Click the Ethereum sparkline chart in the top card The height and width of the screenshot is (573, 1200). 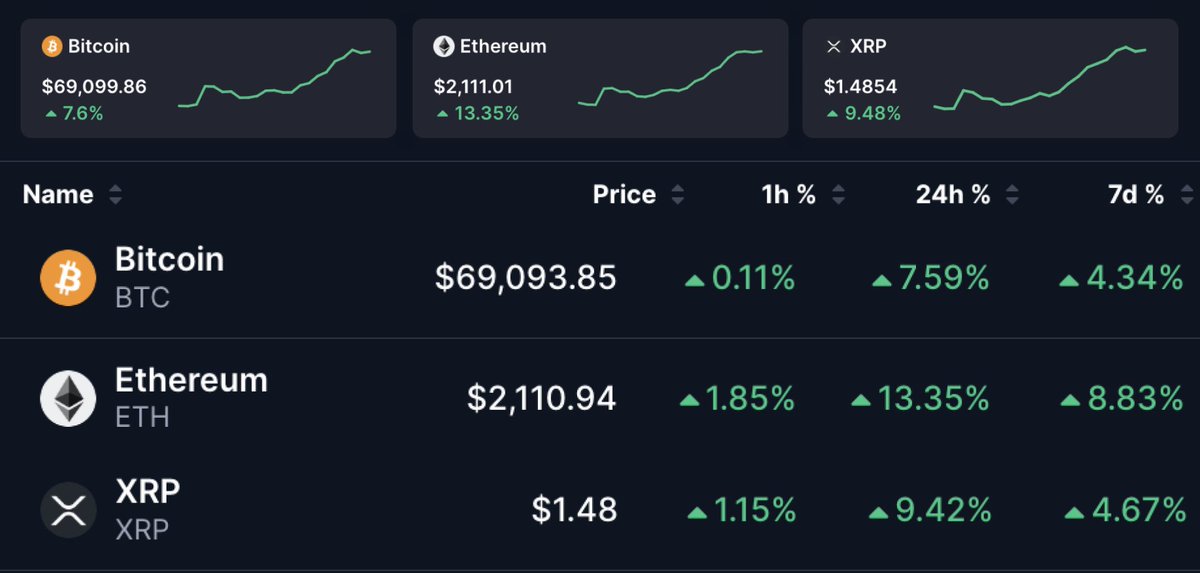click(670, 78)
